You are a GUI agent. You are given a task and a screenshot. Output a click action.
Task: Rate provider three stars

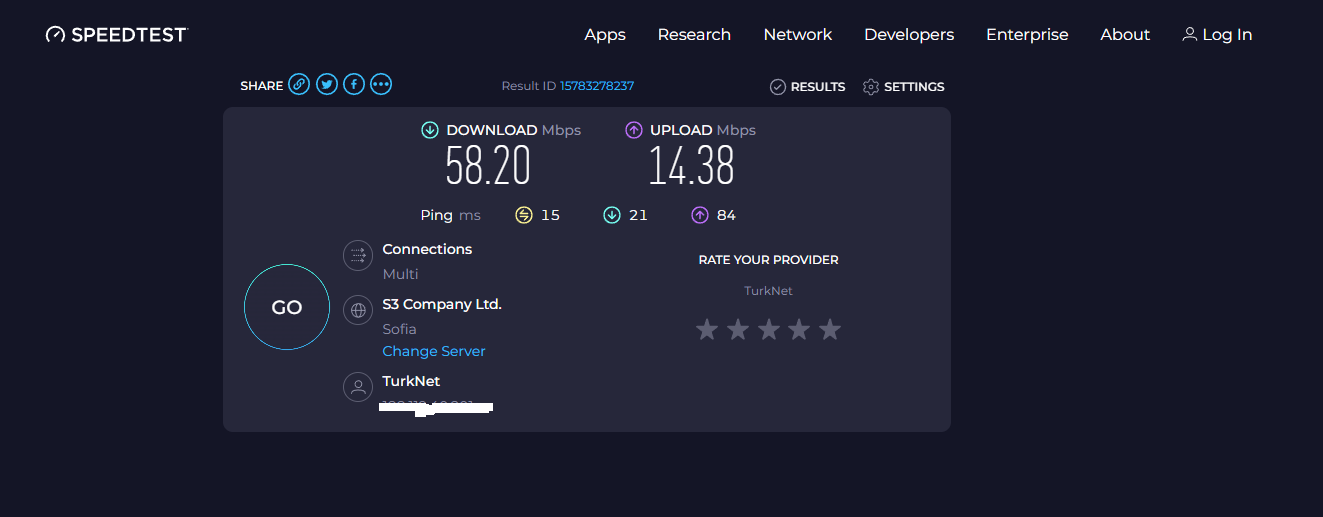(x=768, y=329)
